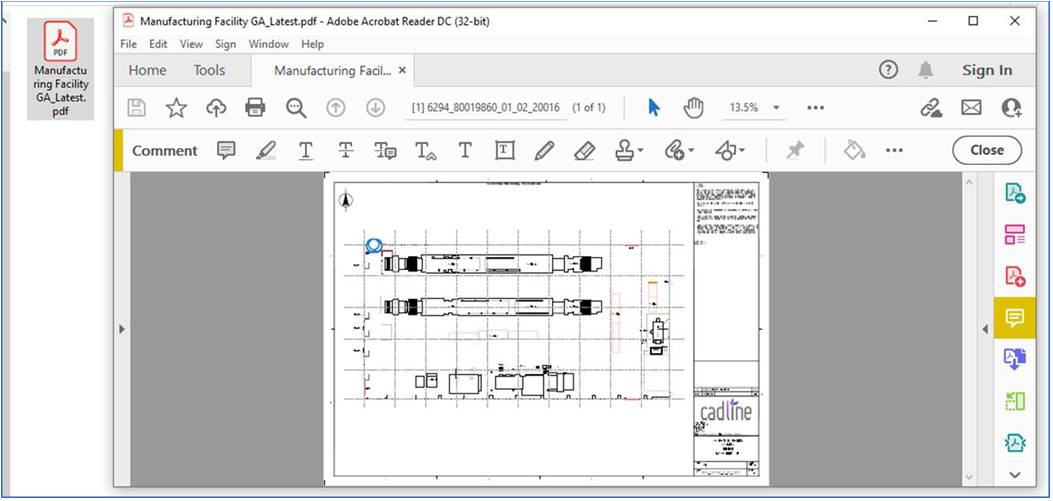Select the pencil drawing tool
Screen dimensions: 1053x501
click(x=544, y=150)
